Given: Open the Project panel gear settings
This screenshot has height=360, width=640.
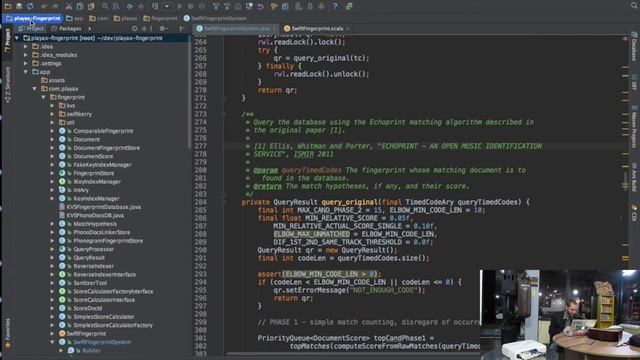Looking at the screenshot, I should pos(162,29).
